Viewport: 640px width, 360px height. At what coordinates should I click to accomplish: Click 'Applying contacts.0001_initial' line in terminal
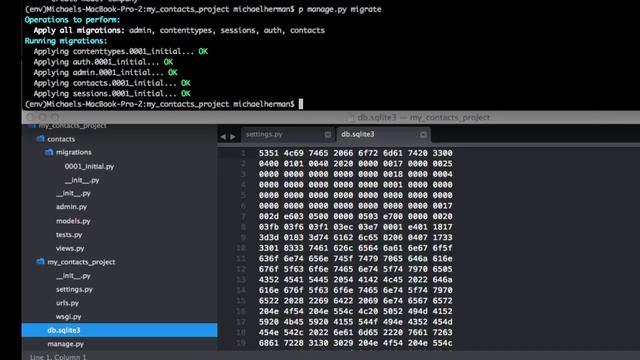point(111,83)
